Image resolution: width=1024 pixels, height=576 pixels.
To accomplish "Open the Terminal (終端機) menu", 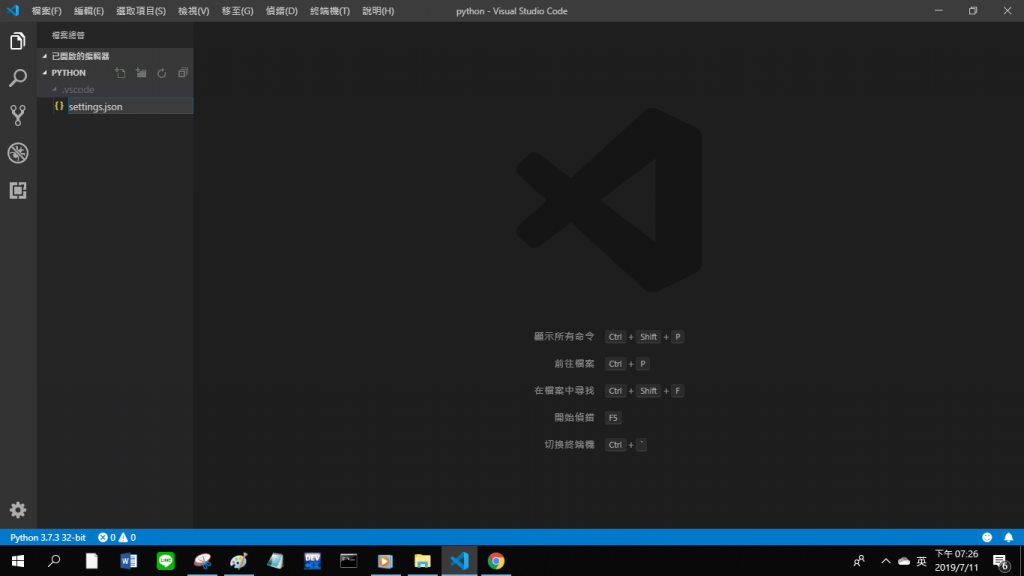I will [x=330, y=11].
